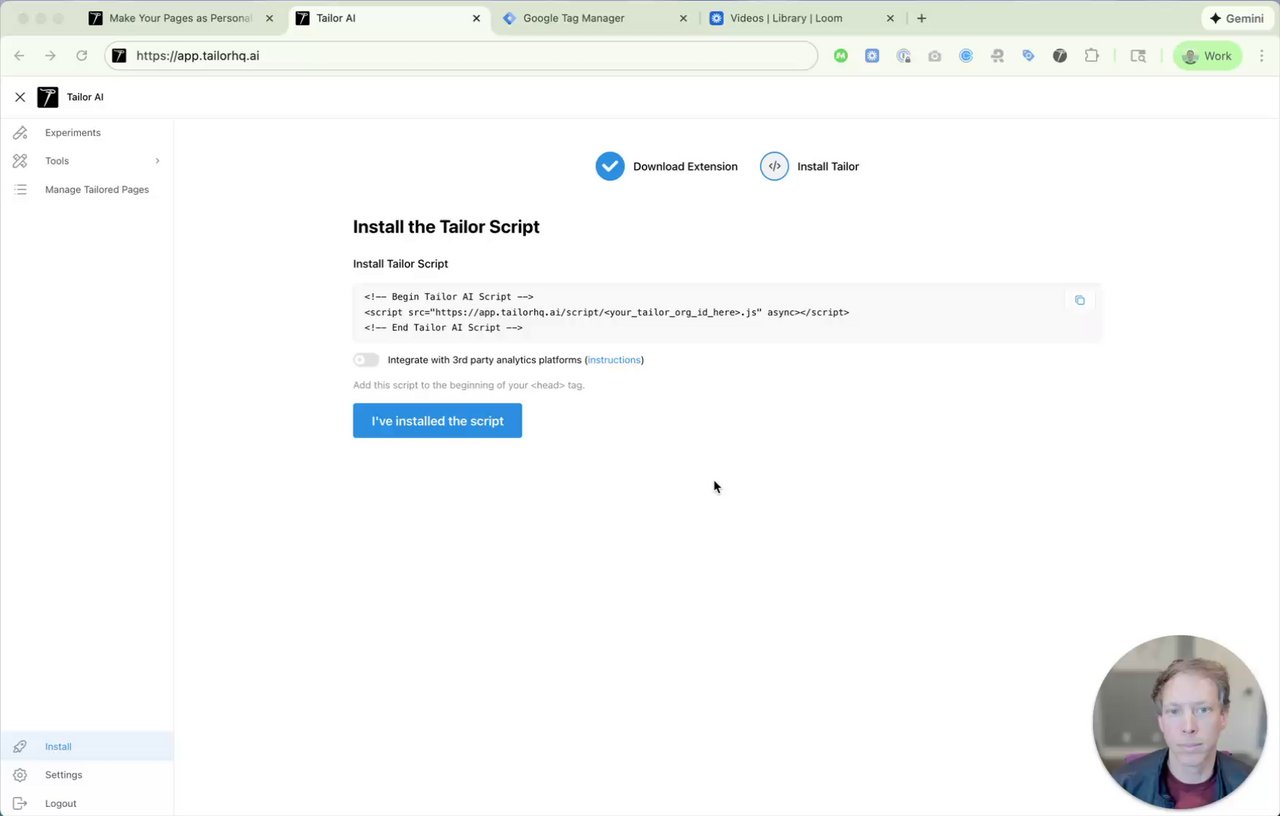Image resolution: width=1280 pixels, height=816 pixels.
Task: Reload the current page
Action: click(82, 56)
